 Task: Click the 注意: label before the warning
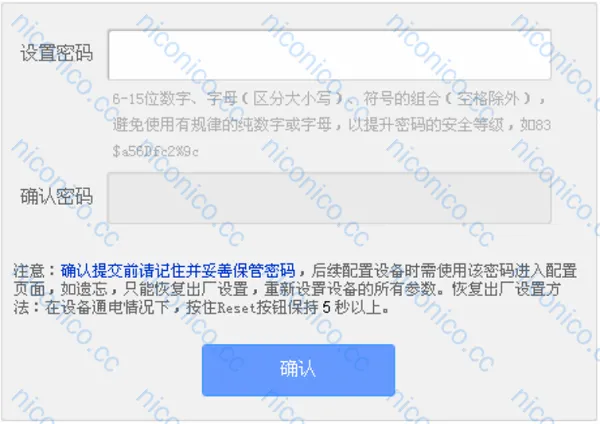pos(35,271)
